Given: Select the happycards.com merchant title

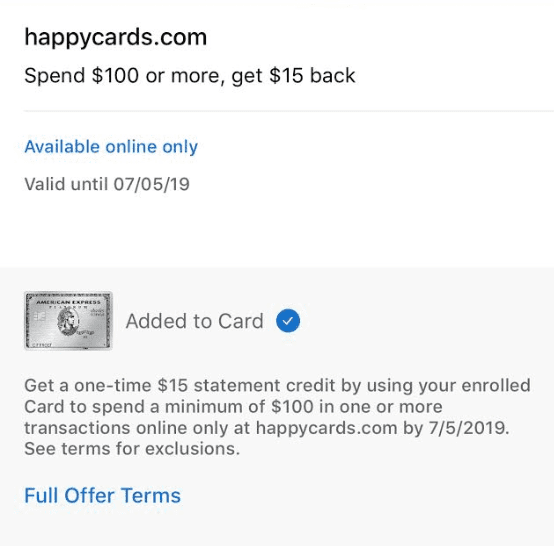Looking at the screenshot, I should coord(116,37).
